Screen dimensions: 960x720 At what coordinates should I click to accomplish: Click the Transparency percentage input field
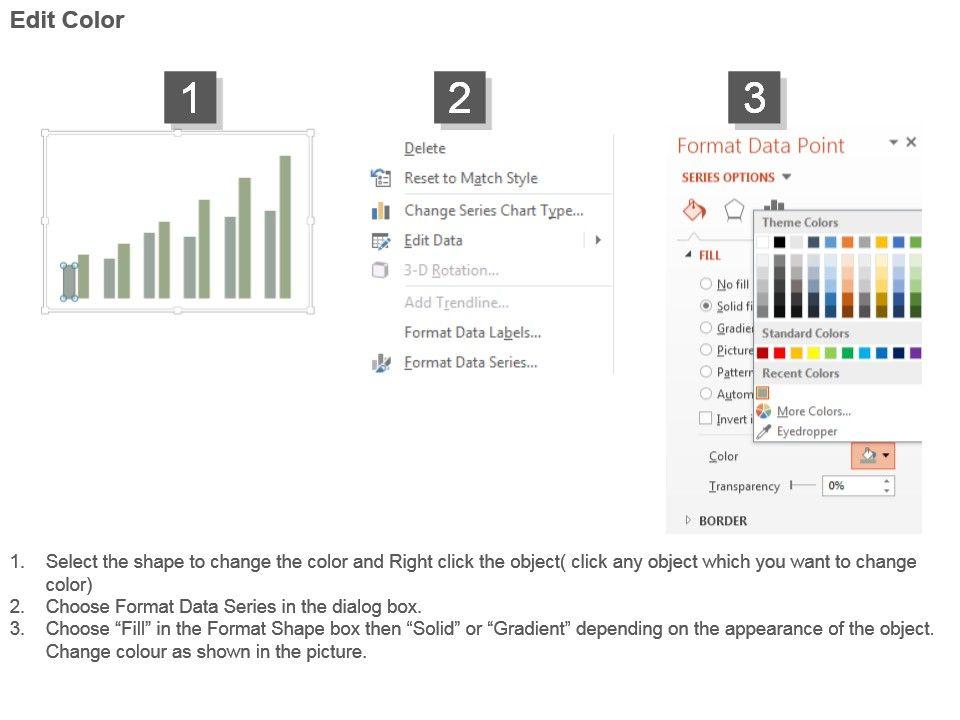click(x=851, y=486)
